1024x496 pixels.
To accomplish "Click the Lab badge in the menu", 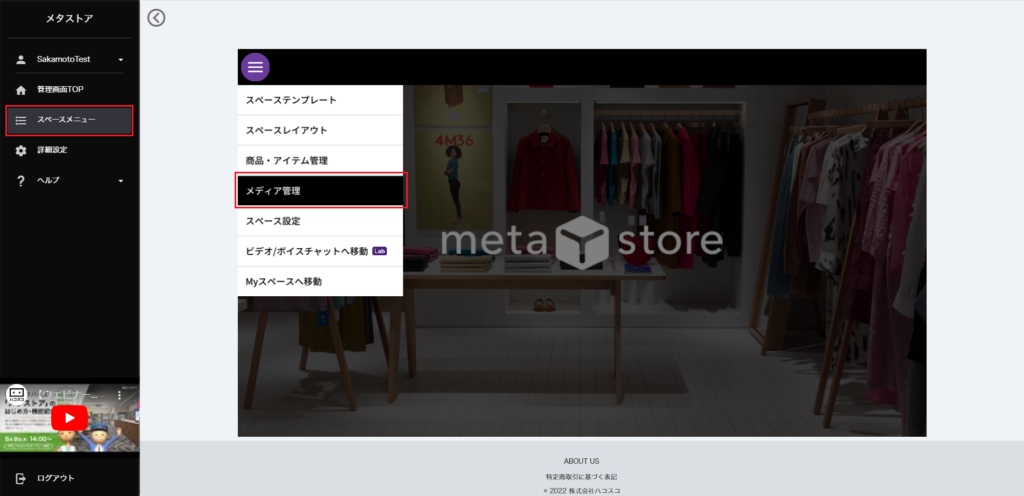I will point(379,251).
